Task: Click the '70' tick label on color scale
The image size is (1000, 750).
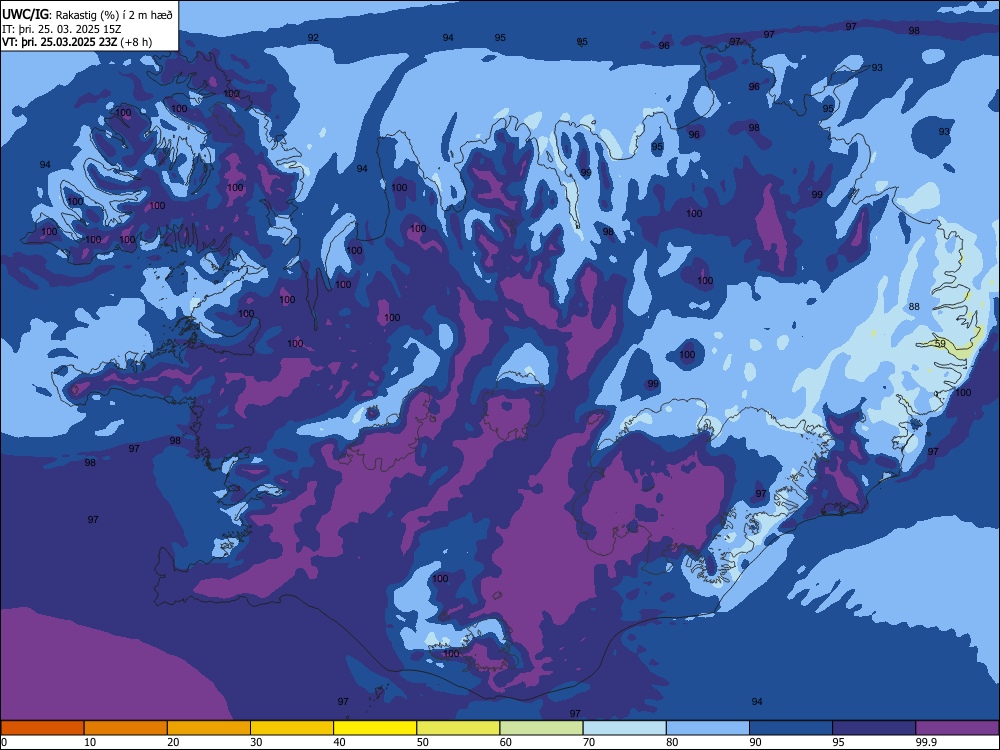Action: click(589, 742)
